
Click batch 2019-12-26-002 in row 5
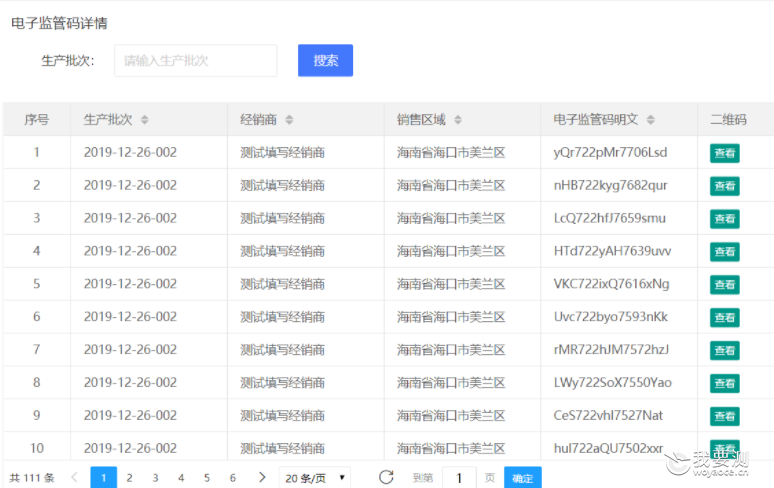(130, 284)
